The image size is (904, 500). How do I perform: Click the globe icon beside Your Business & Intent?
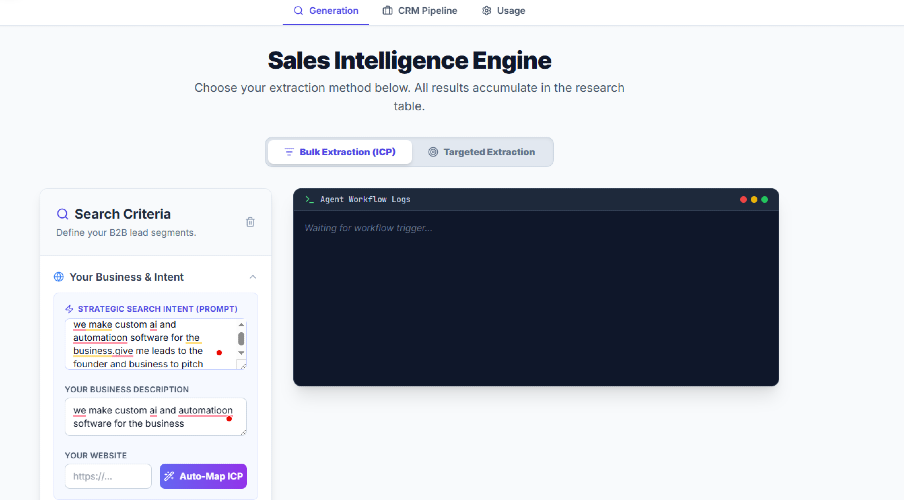click(59, 277)
